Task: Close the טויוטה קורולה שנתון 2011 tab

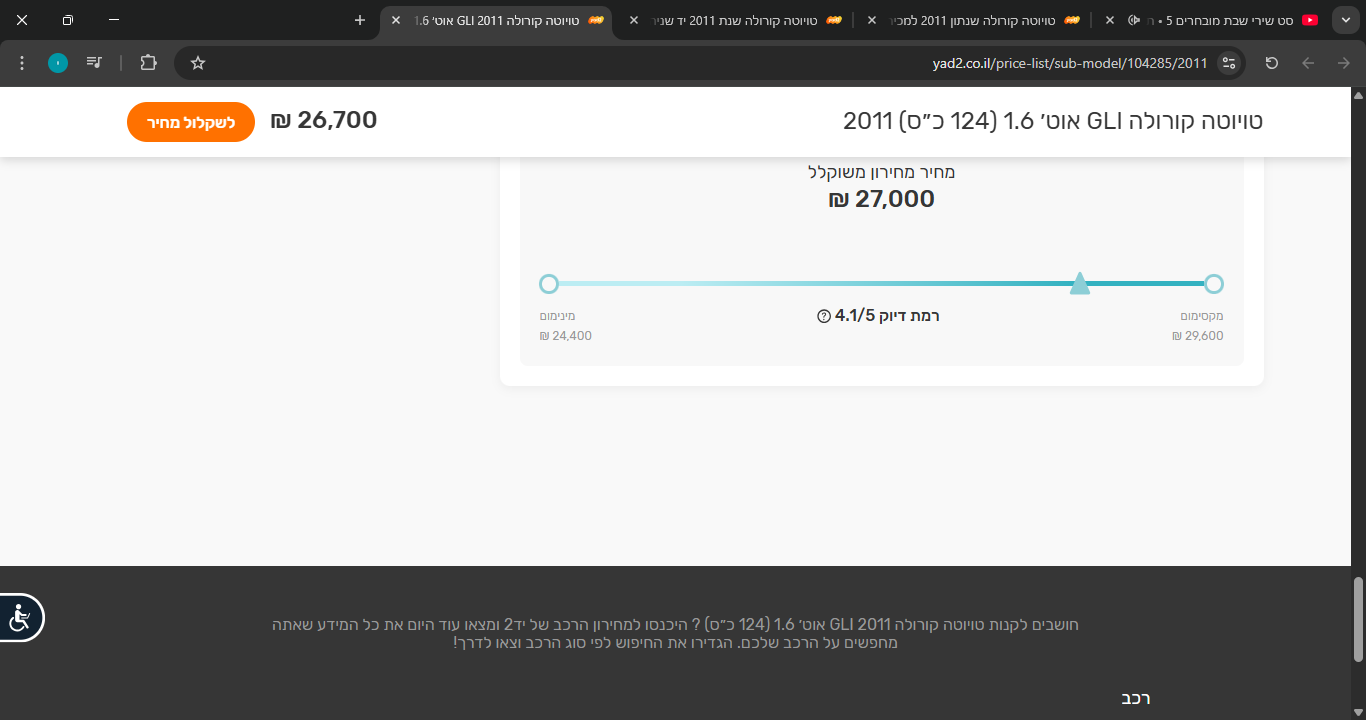Action: click(872, 20)
